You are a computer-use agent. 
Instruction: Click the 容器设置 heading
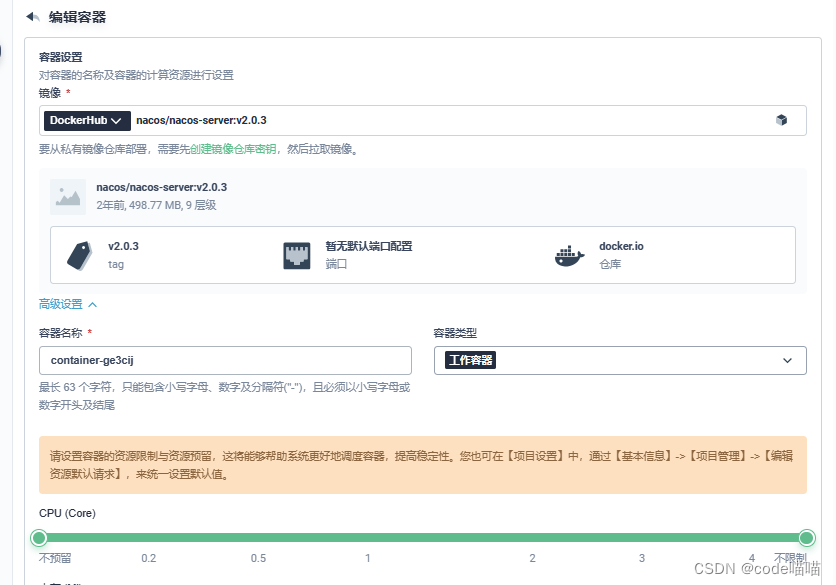point(61,57)
